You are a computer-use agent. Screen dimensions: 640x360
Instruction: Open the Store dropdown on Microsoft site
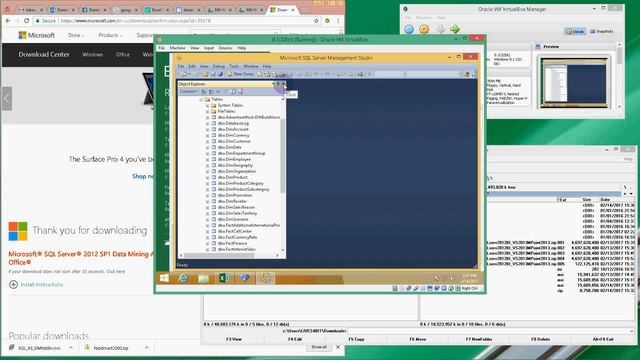76,36
